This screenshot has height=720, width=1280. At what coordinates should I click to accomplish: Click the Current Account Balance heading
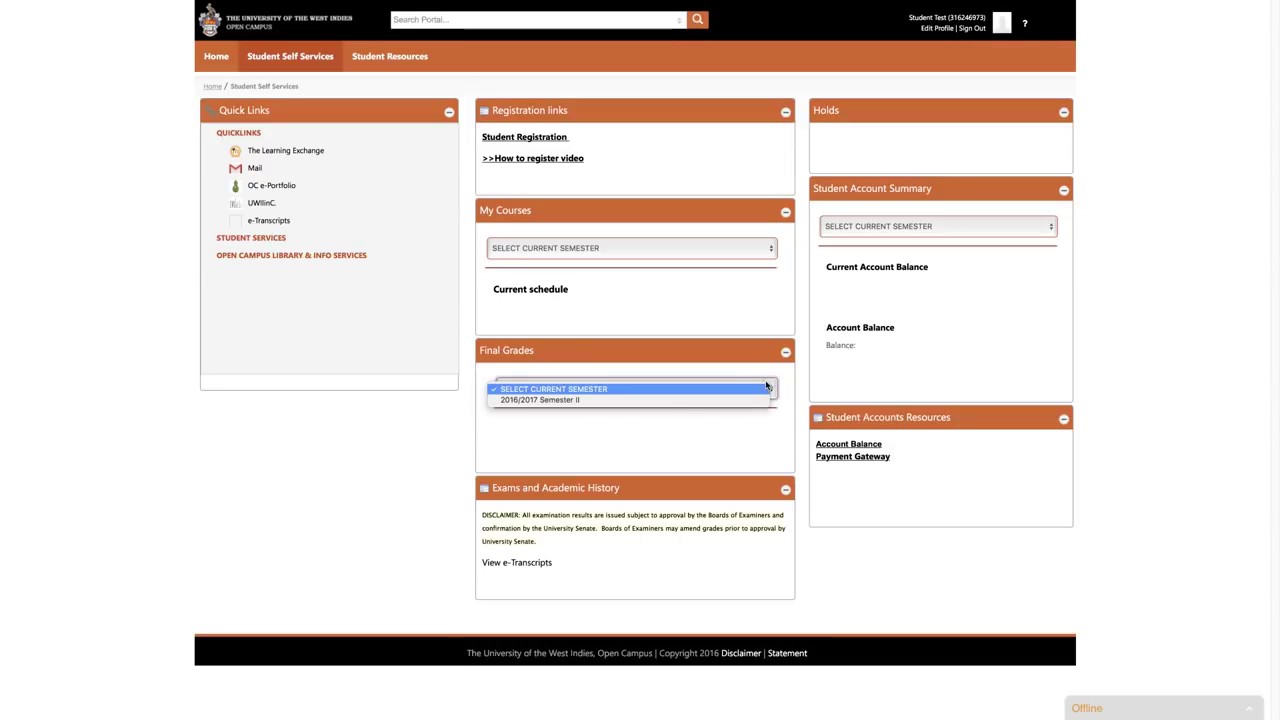[877, 268]
